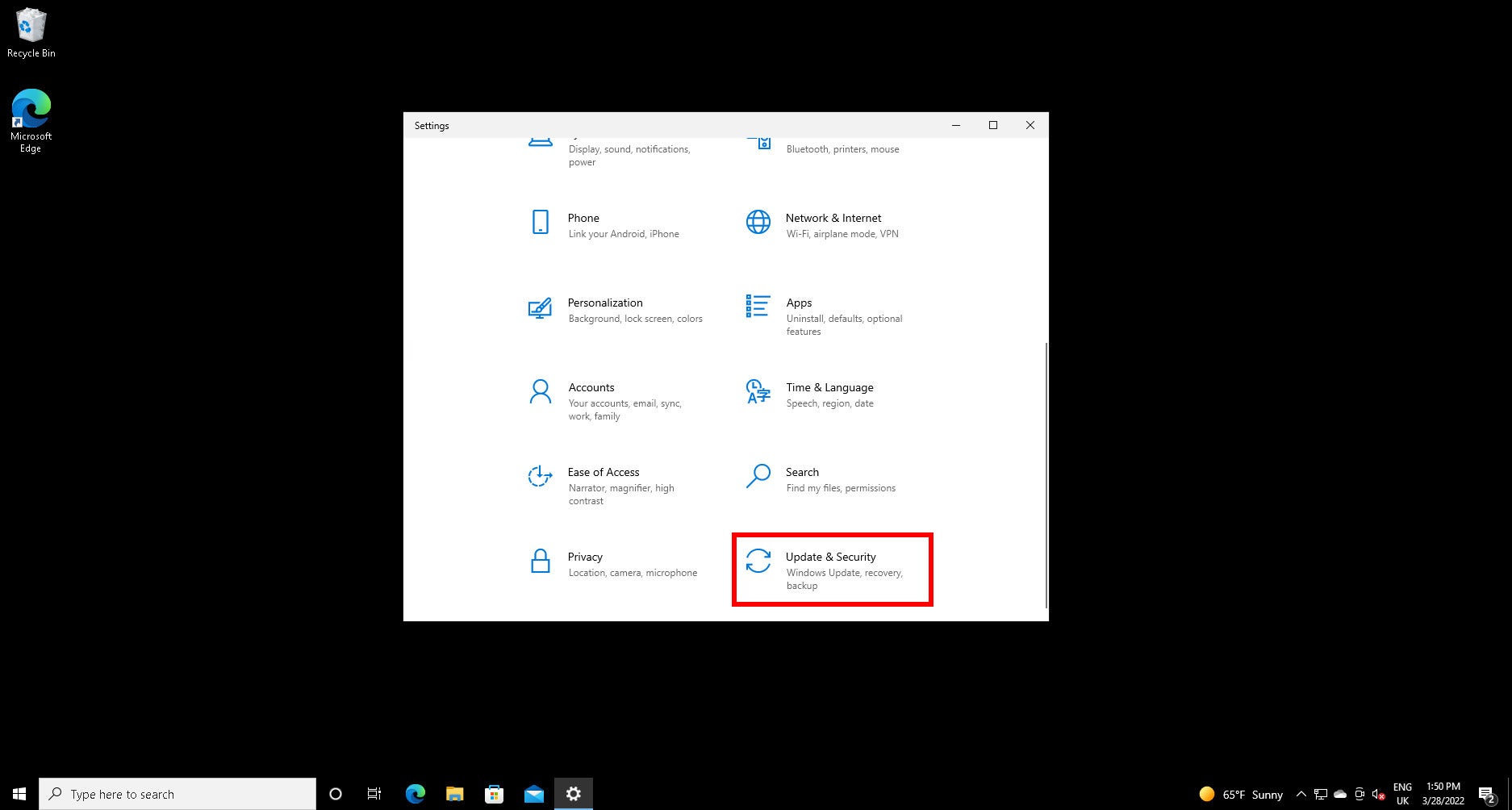Click the Update & Security arrows icon

point(758,561)
